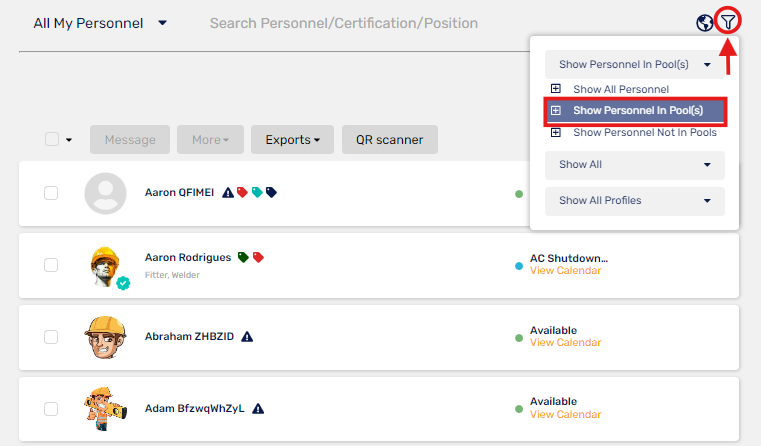Screen dimensions: 761x446
Task: Select Abraham ZHBZID row checkbox
Action: point(51,337)
